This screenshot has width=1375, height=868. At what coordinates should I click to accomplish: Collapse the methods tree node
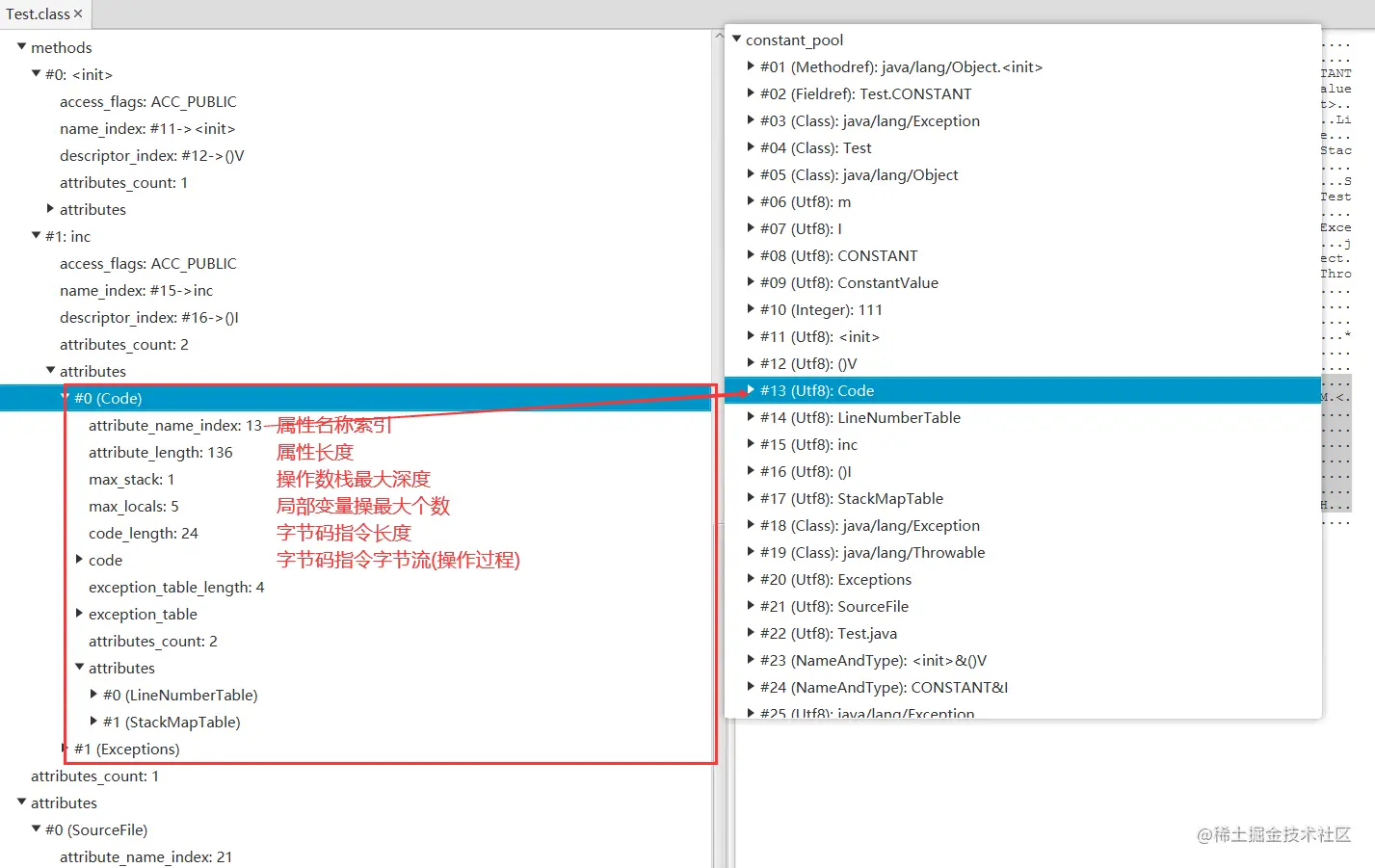click(21, 46)
